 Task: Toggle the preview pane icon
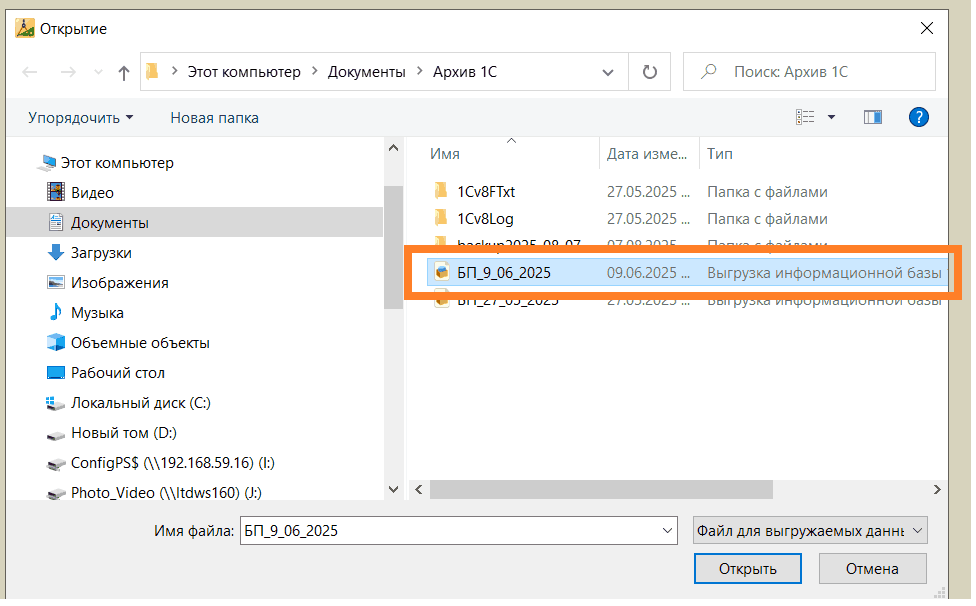click(x=872, y=118)
